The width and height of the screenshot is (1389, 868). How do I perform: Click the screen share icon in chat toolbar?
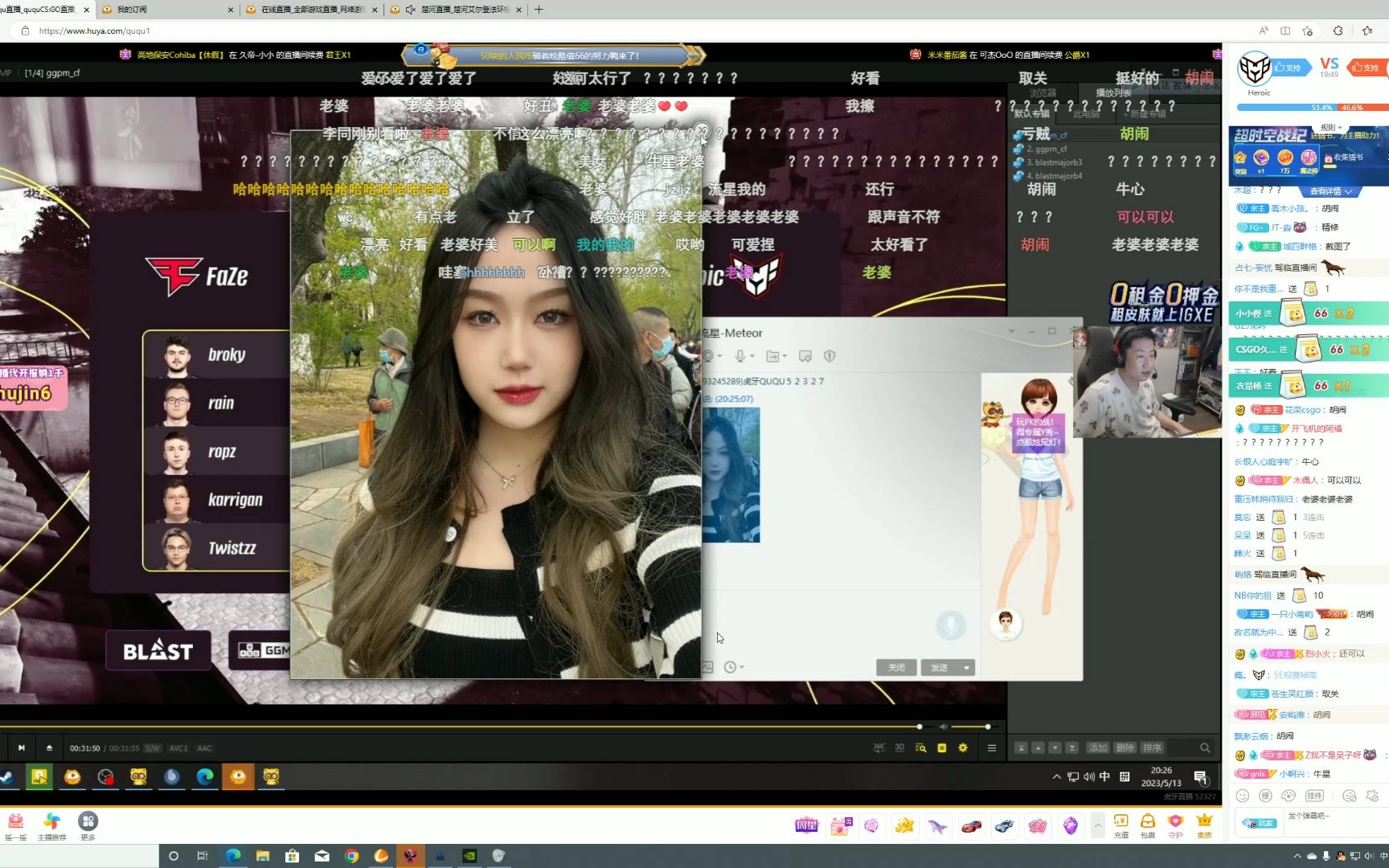point(805,355)
